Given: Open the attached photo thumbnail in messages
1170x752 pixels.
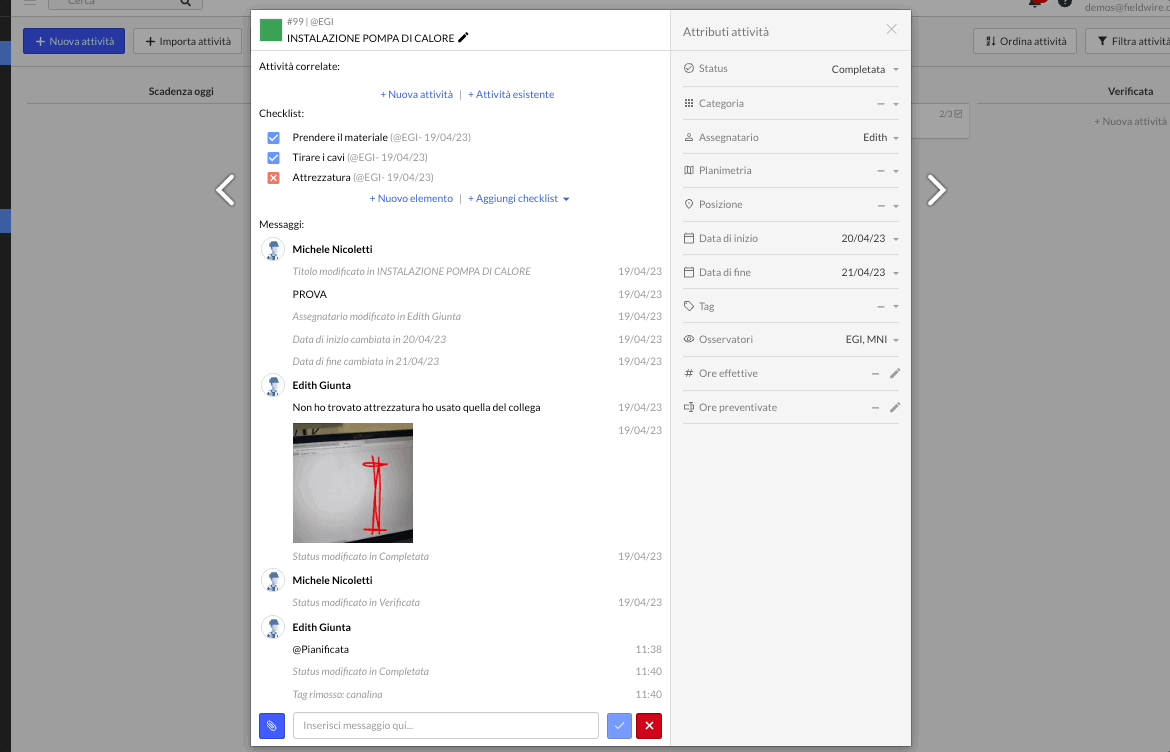Looking at the screenshot, I should [353, 483].
